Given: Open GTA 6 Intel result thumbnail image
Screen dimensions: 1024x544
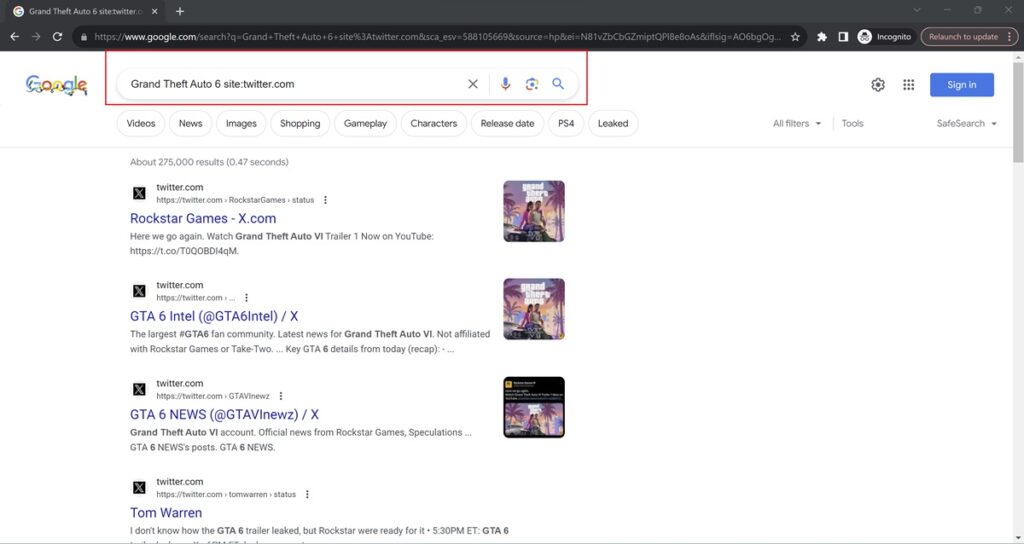Looking at the screenshot, I should point(534,309).
